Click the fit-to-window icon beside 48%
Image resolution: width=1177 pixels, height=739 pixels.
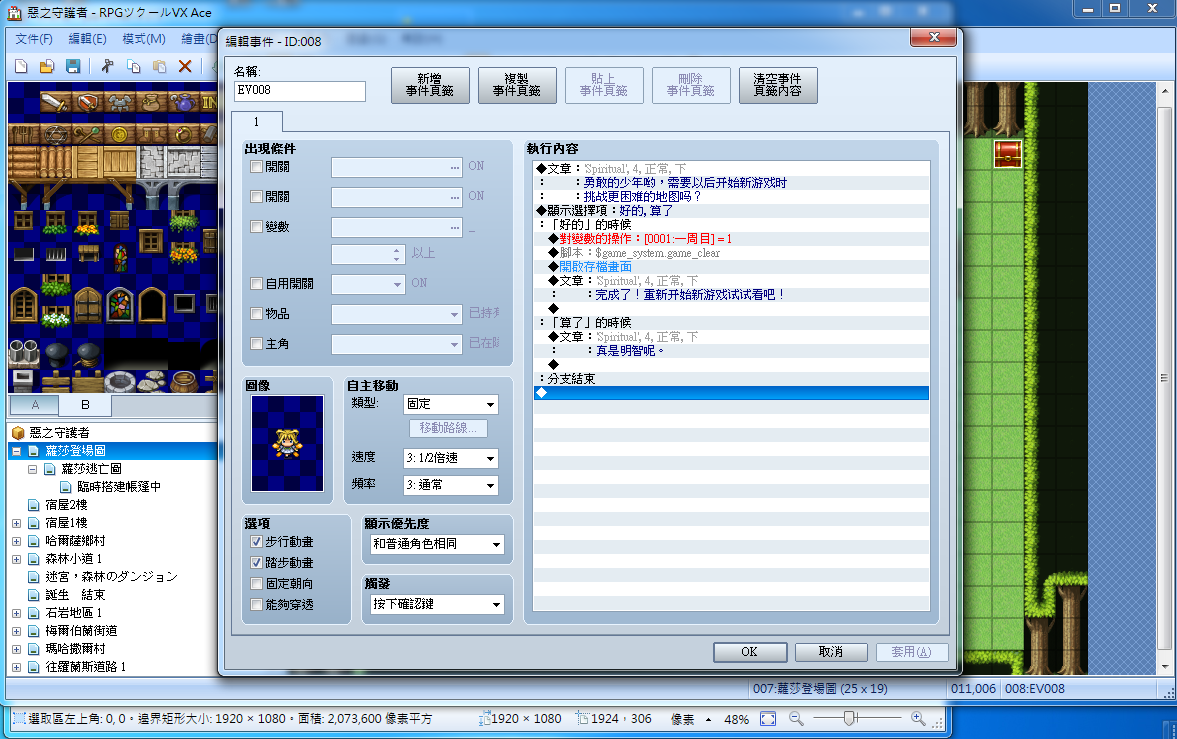click(768, 719)
